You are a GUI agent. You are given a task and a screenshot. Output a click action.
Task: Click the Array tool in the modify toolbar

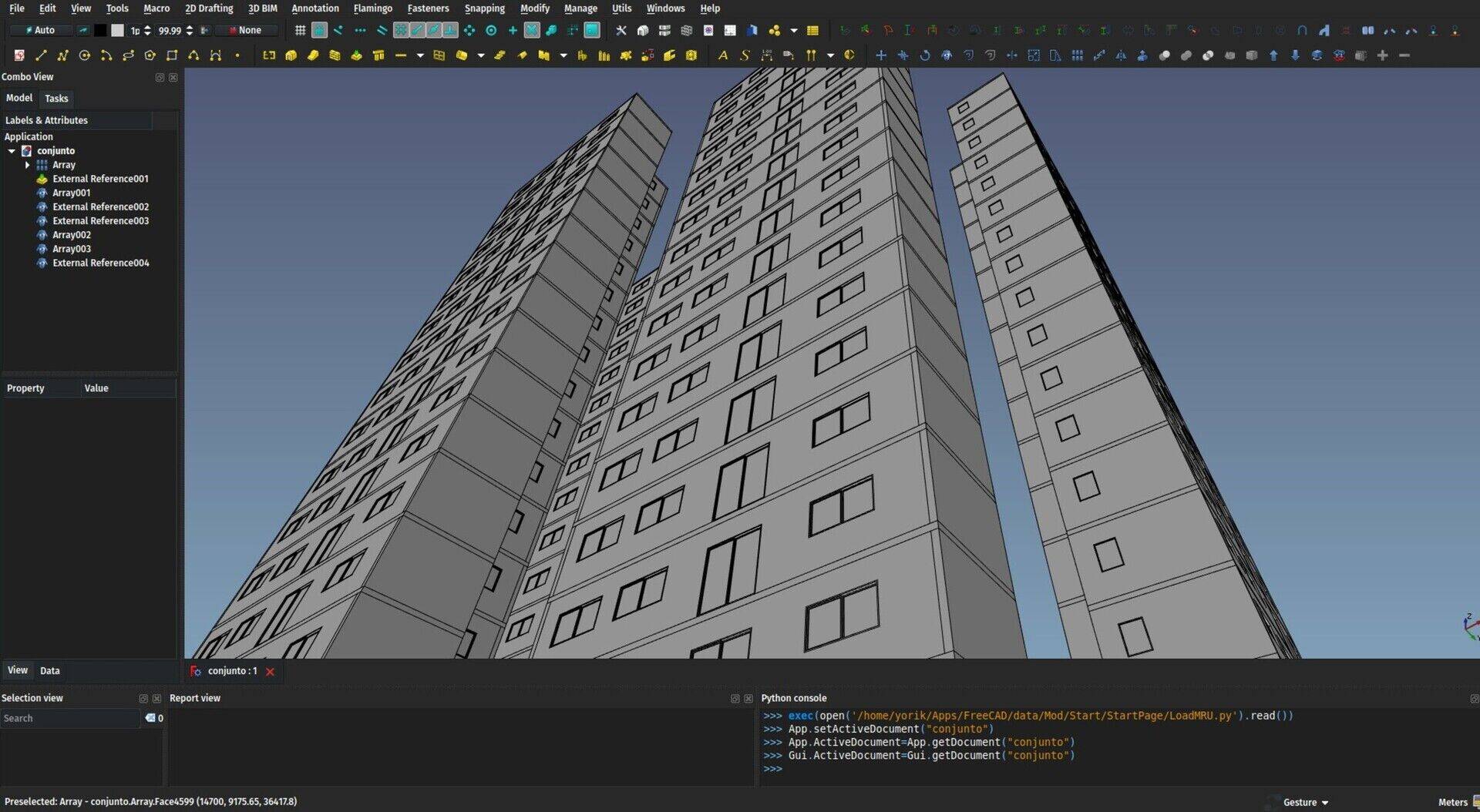click(x=1077, y=55)
